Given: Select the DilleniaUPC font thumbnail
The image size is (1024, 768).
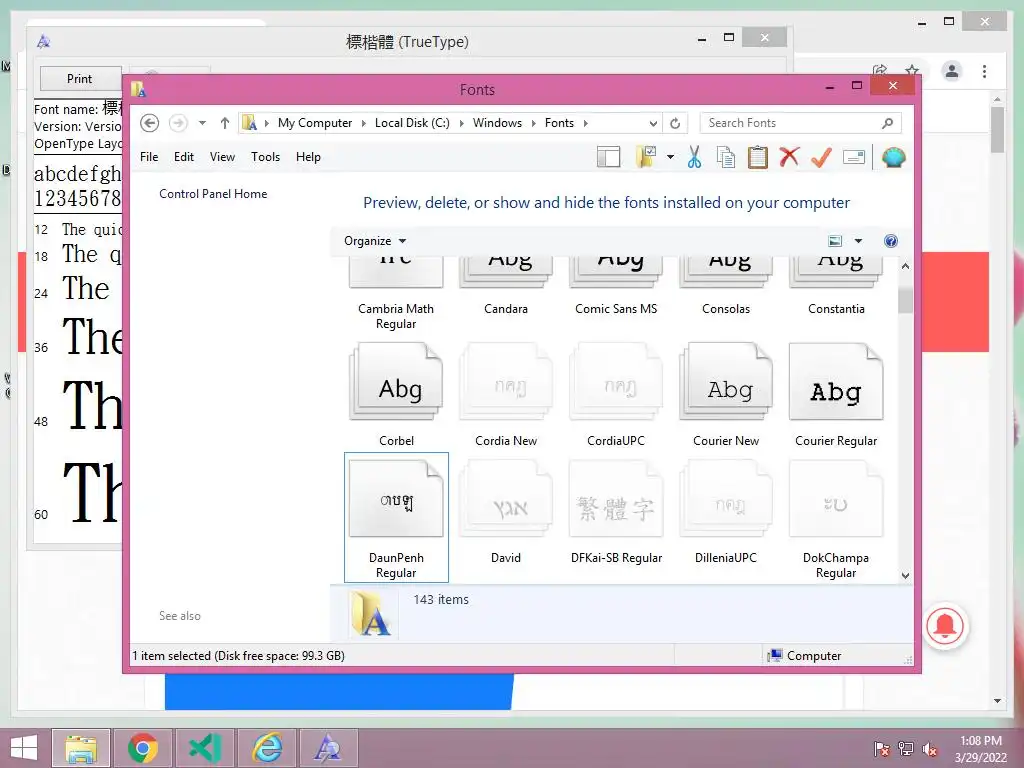Looking at the screenshot, I should pos(726,500).
